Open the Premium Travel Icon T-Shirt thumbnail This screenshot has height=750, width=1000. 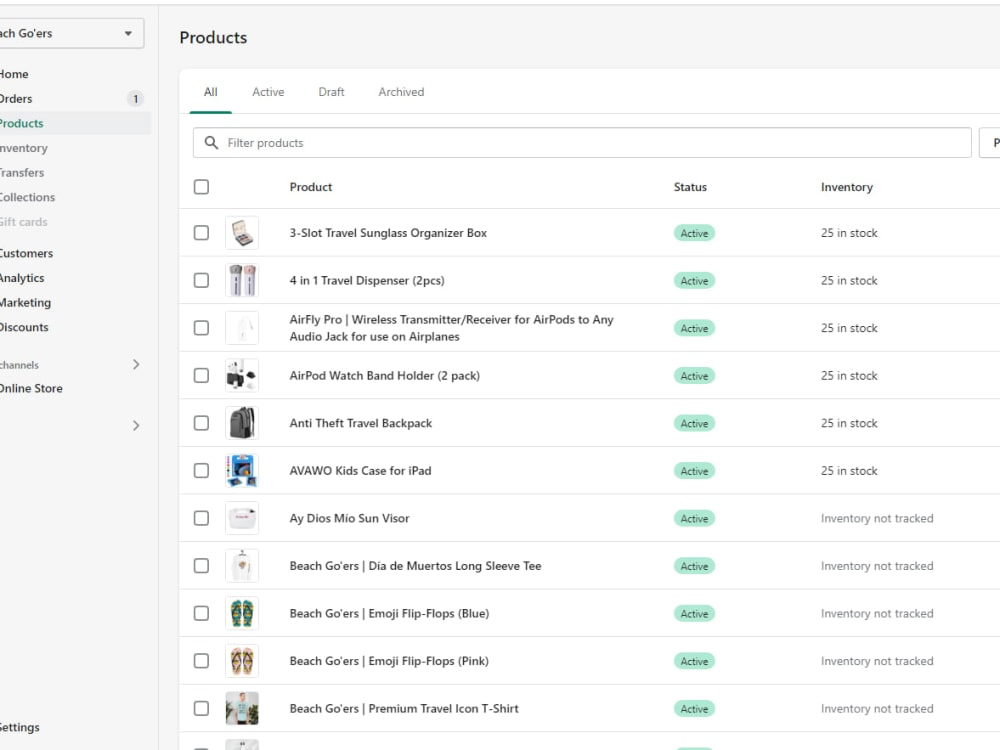[242, 709]
